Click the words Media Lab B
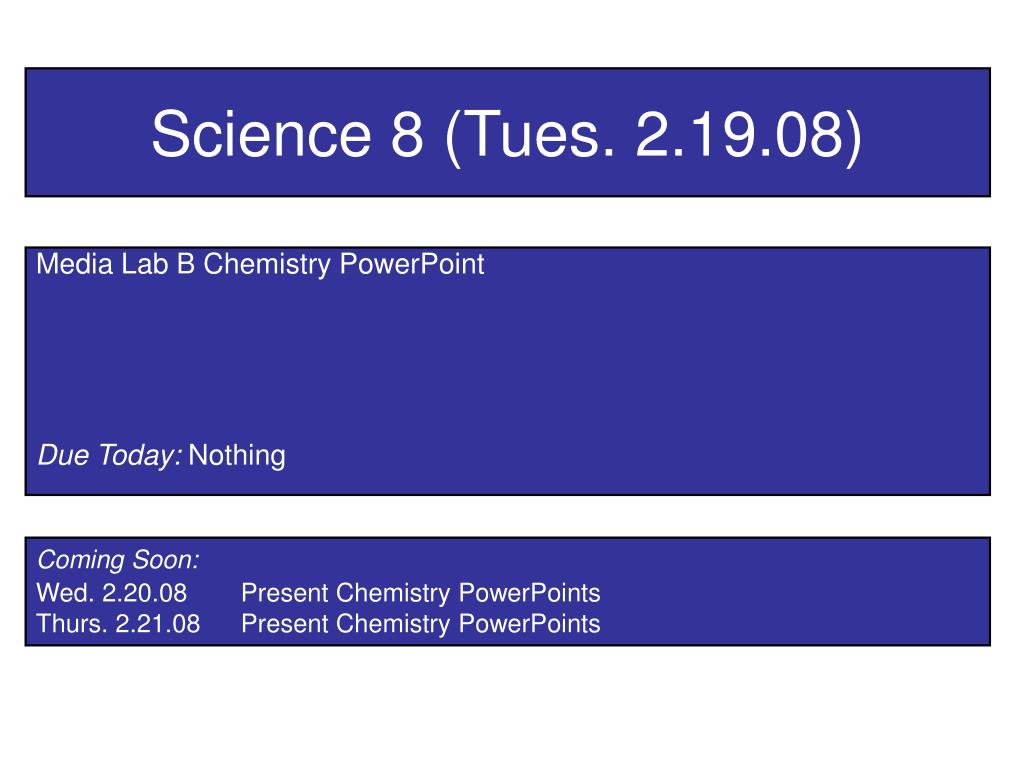This screenshot has height=768, width=1024. click(116, 264)
